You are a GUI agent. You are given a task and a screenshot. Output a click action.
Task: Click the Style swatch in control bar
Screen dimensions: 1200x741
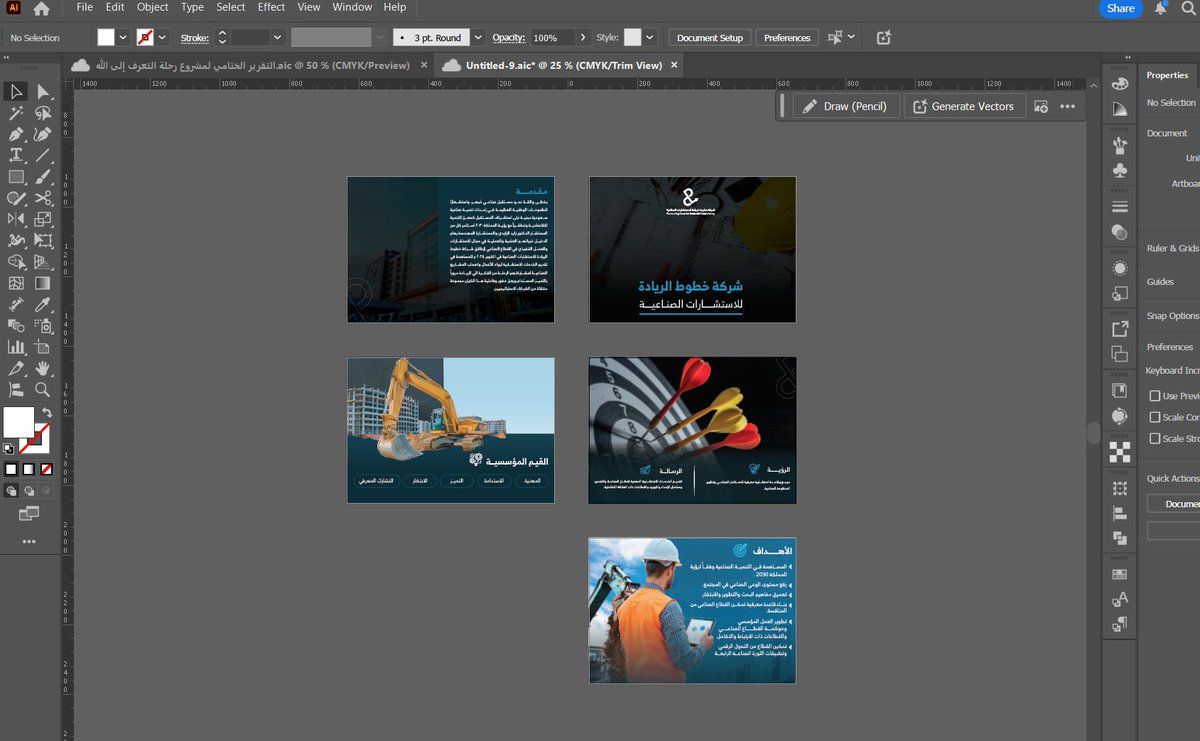[x=632, y=37]
